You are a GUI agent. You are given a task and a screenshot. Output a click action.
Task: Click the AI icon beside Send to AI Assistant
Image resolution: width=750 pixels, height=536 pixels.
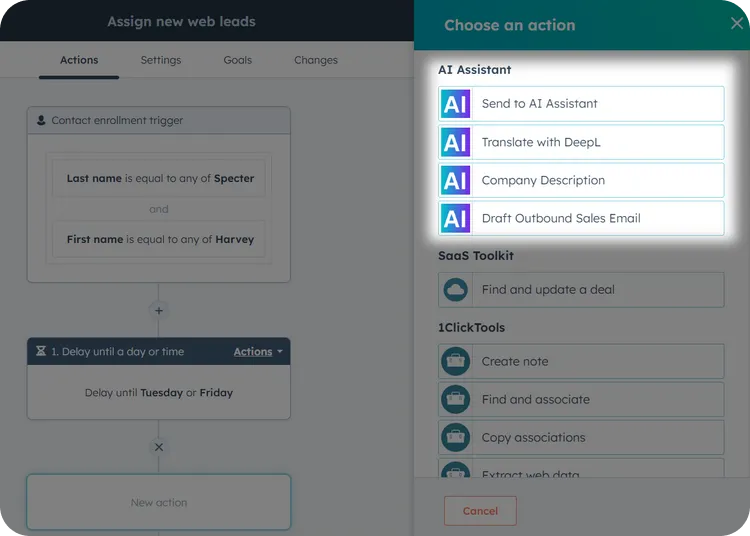click(455, 104)
